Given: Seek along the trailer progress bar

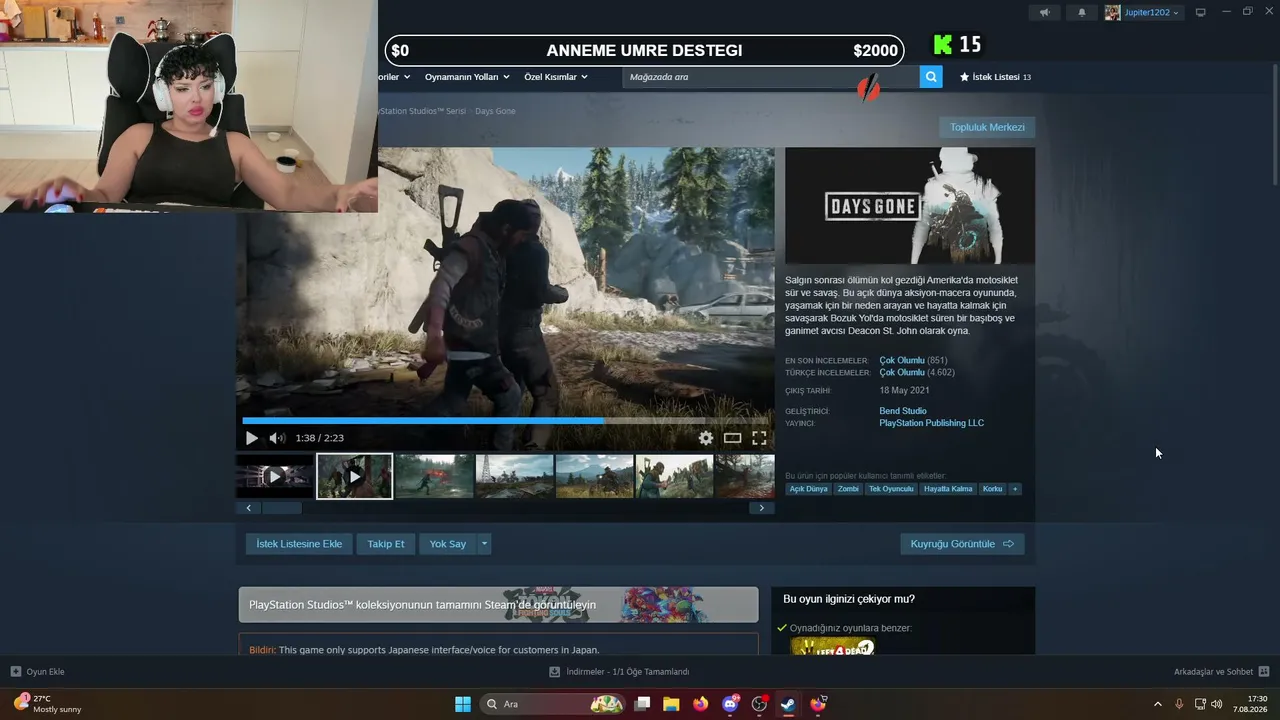Looking at the screenshot, I should (505, 421).
